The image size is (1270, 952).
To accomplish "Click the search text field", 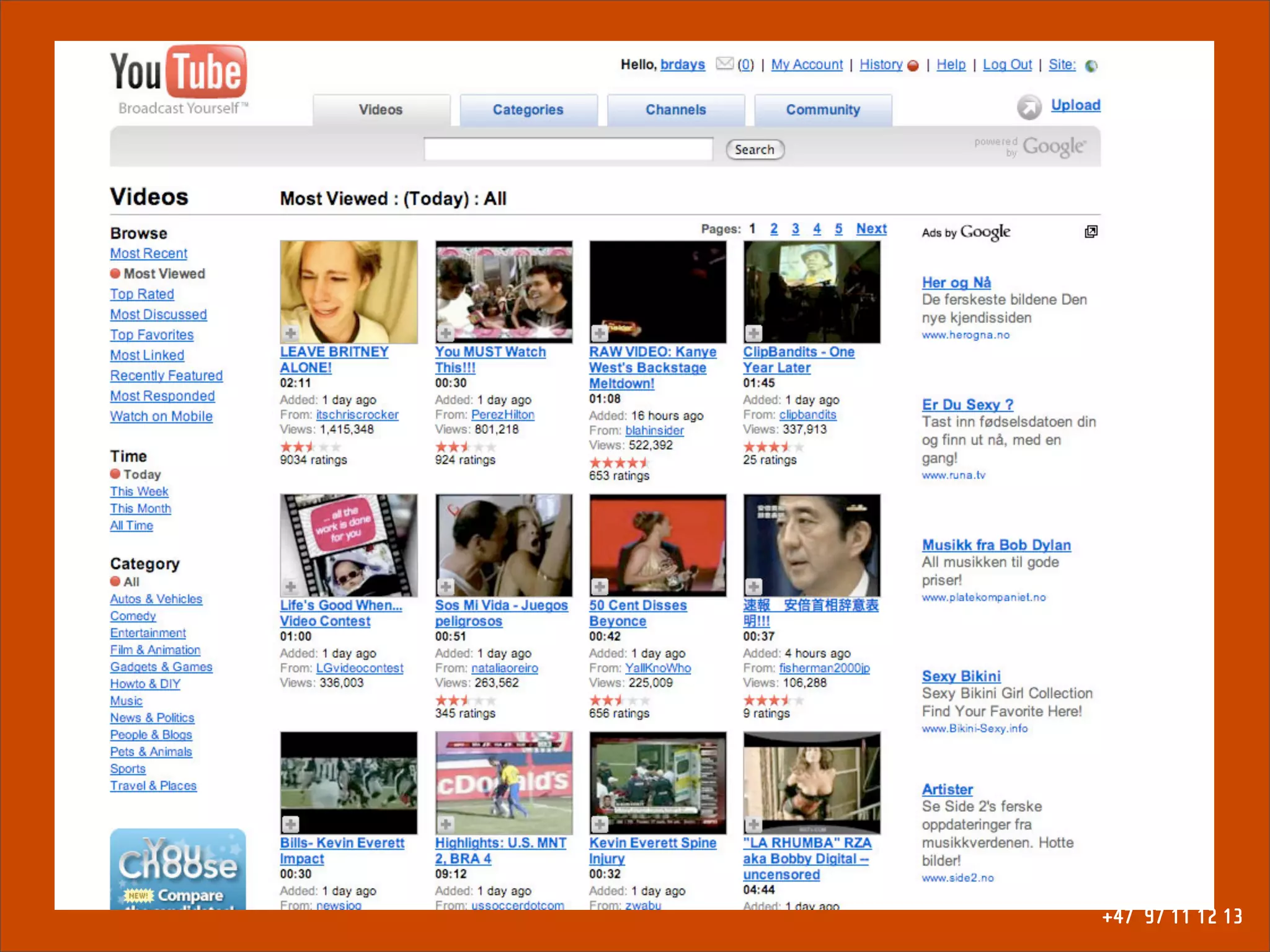I will 568,149.
